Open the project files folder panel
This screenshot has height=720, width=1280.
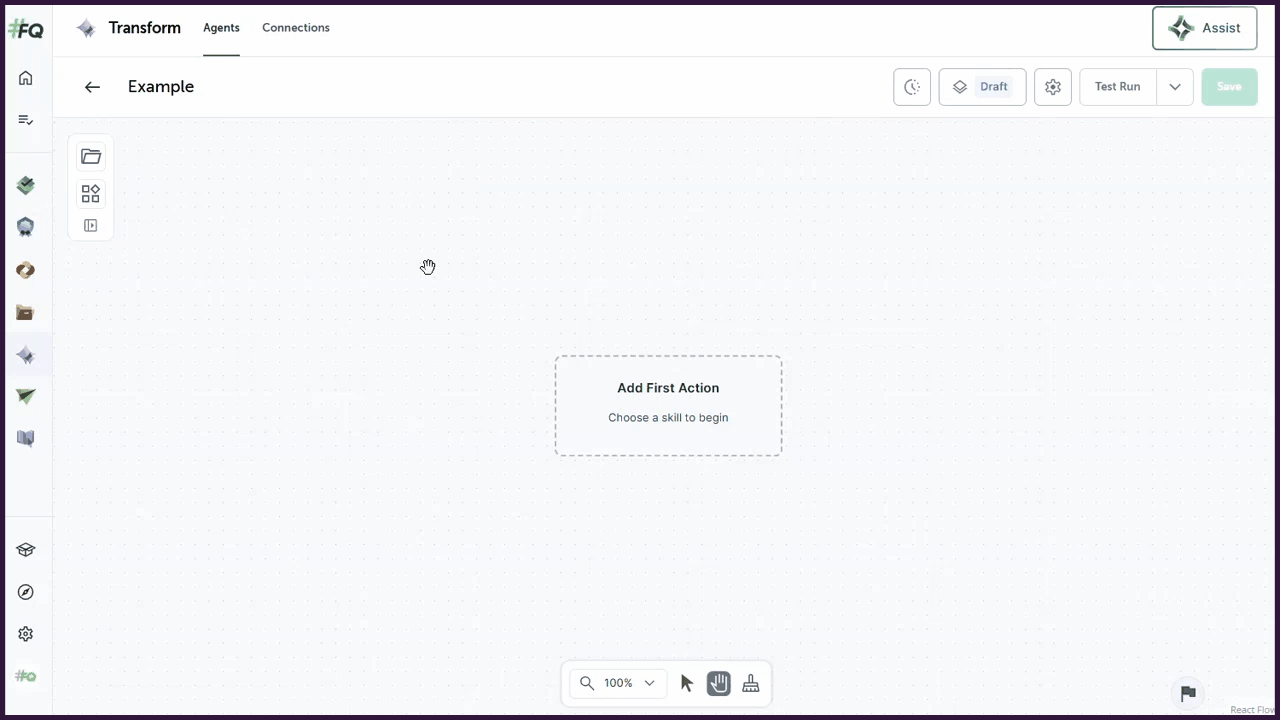point(91,156)
